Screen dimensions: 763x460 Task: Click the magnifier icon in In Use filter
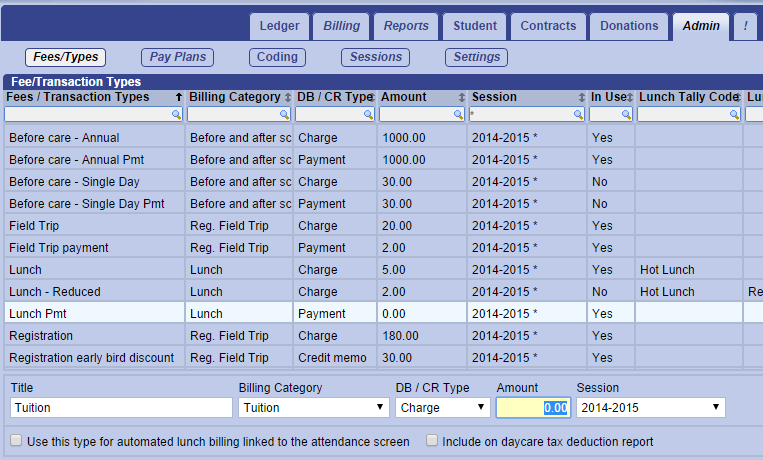click(626, 115)
